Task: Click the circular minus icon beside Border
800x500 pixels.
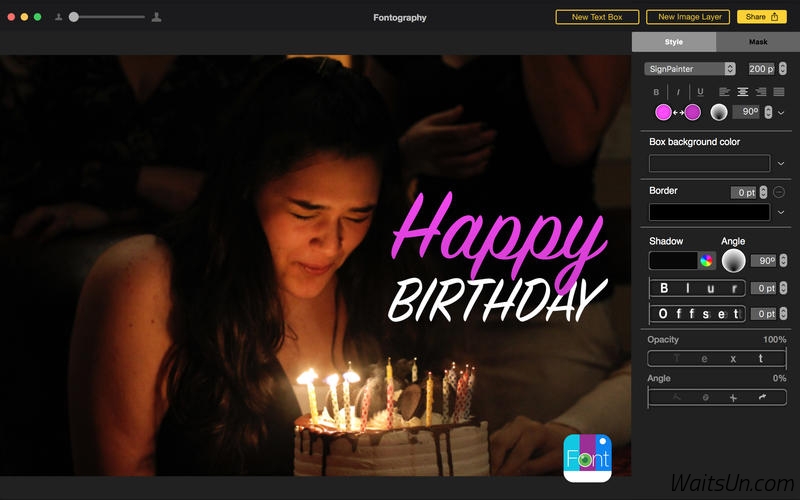Action: tap(779, 192)
